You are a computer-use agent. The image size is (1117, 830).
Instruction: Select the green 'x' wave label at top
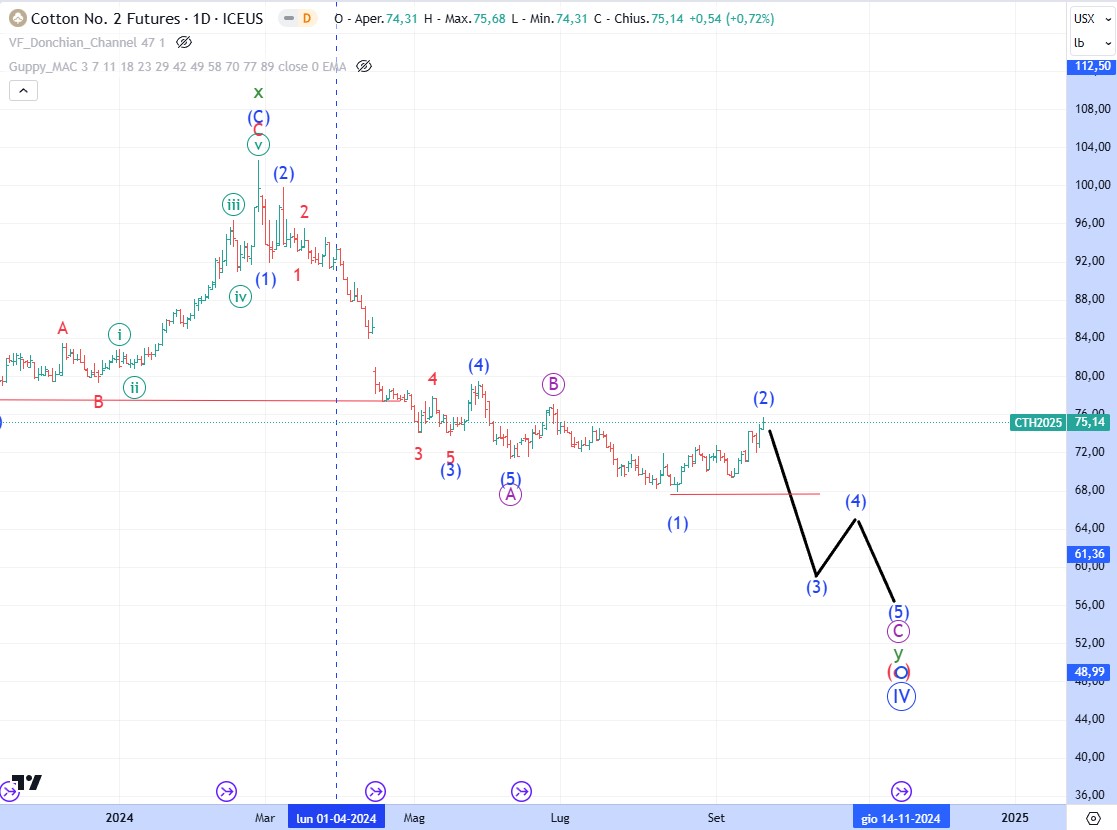[x=259, y=93]
